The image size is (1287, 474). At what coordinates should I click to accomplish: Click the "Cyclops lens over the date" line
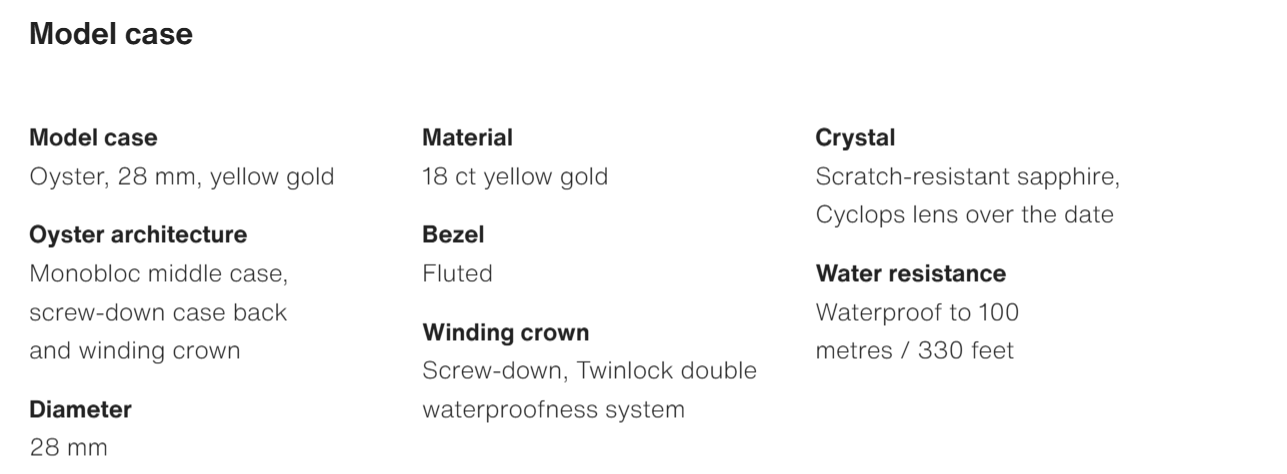pos(964,215)
